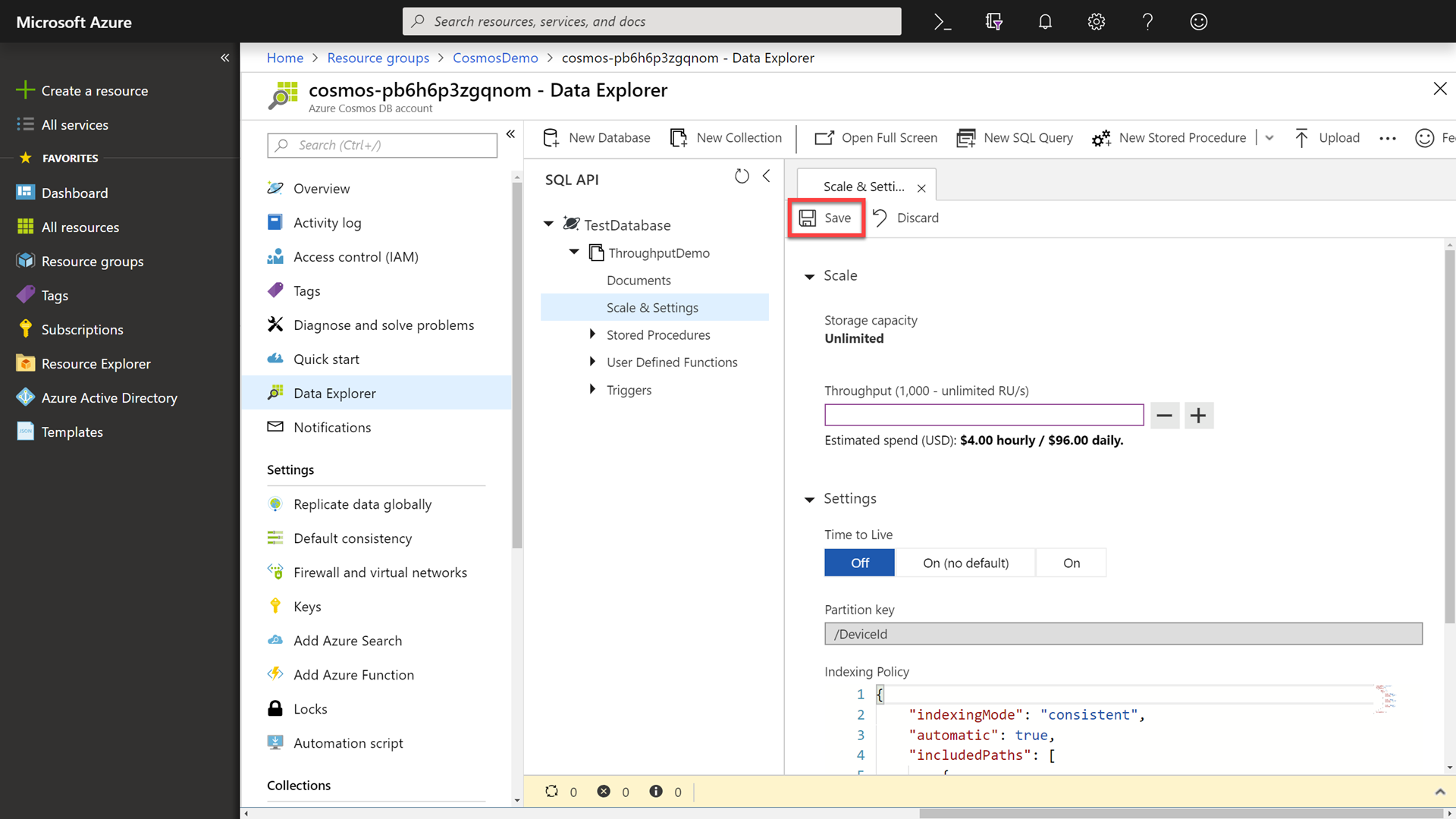Viewport: 1456px width, 819px height.
Task: Collapse the TestDatabase tree node
Action: point(548,224)
